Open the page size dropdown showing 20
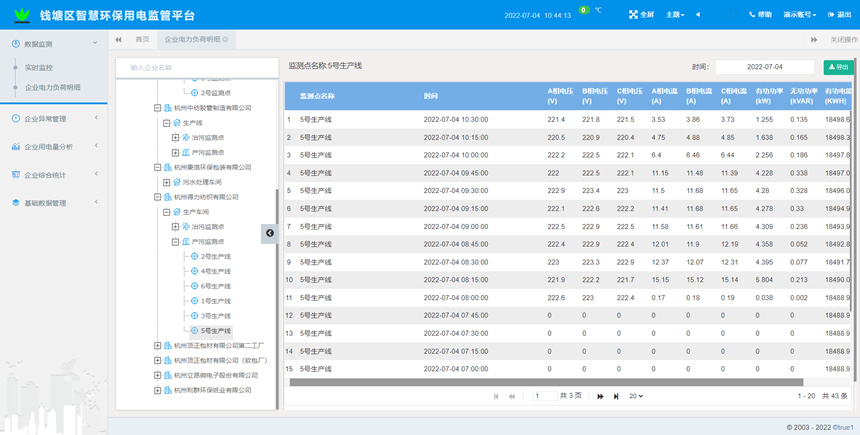 tap(635, 397)
